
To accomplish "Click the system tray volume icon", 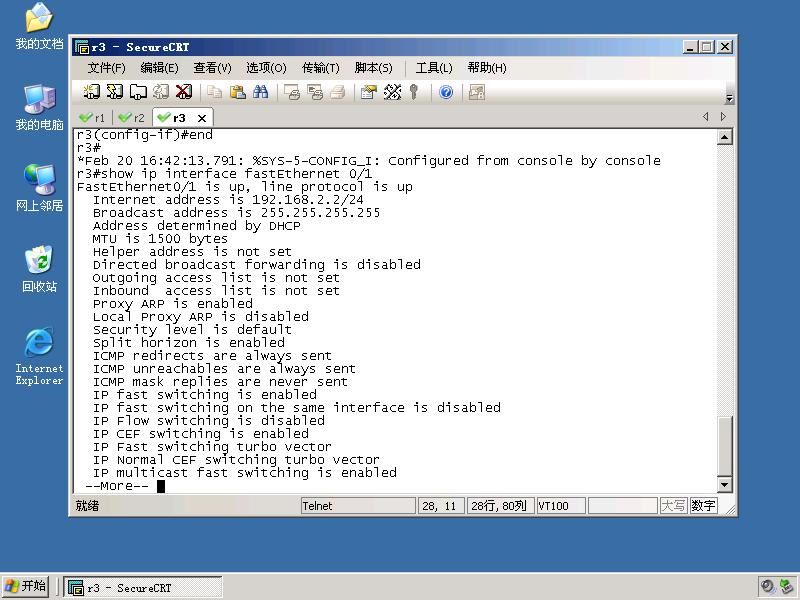I will click(x=767, y=587).
